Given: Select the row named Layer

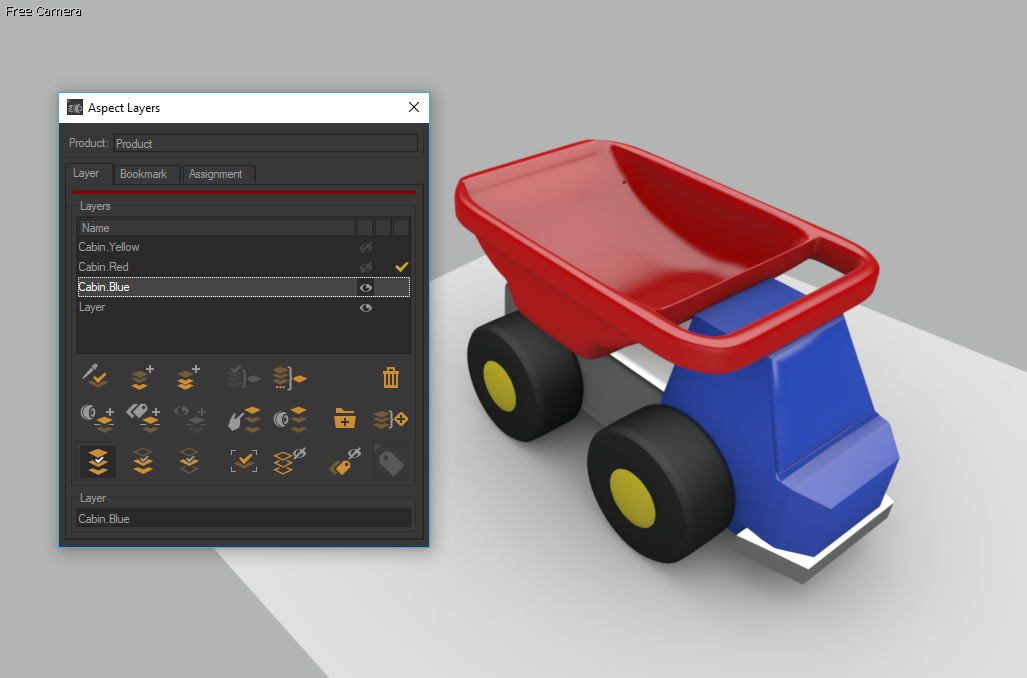Looking at the screenshot, I should coord(92,307).
